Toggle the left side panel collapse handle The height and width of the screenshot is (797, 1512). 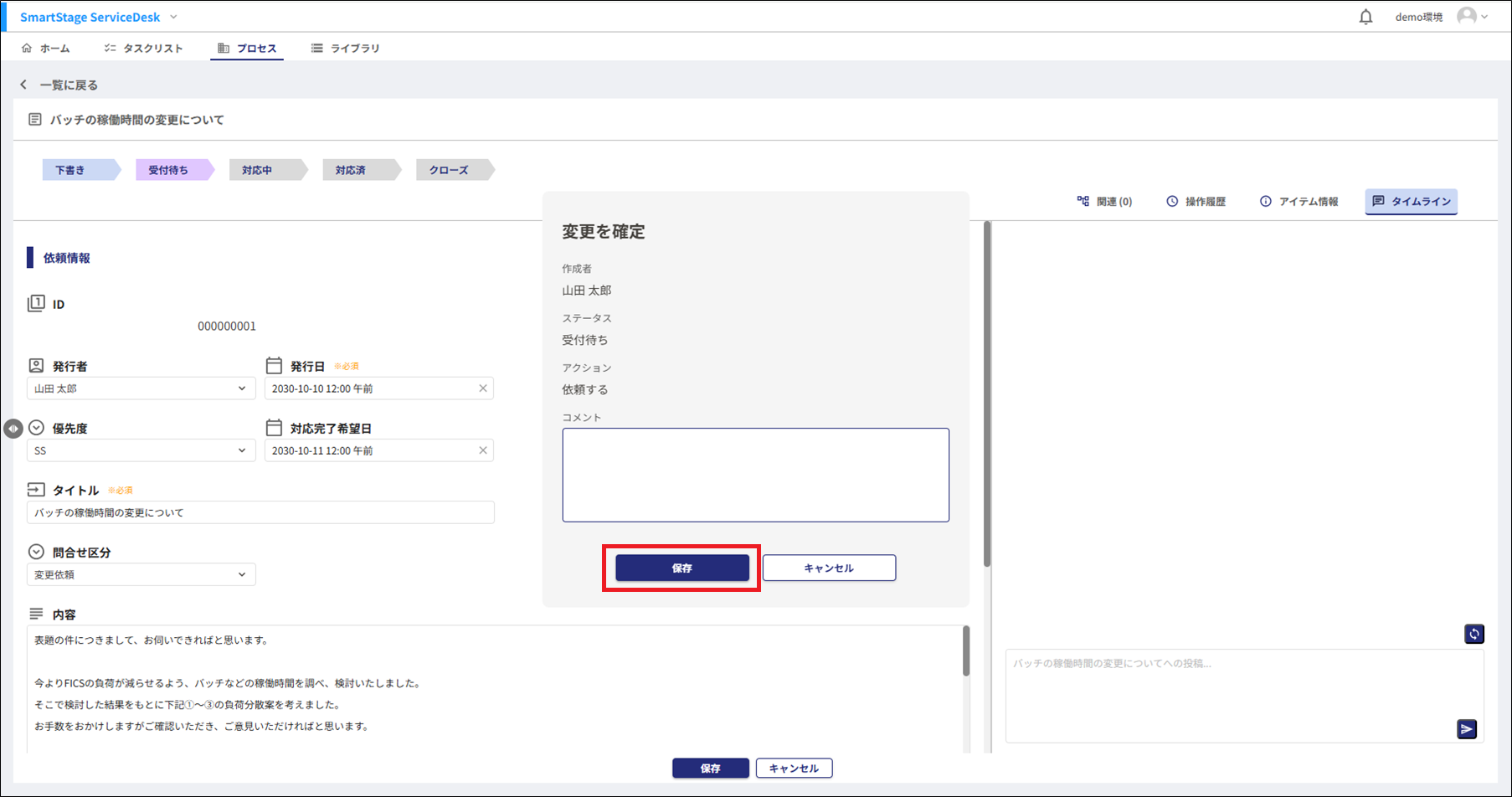pyautogui.click(x=13, y=429)
